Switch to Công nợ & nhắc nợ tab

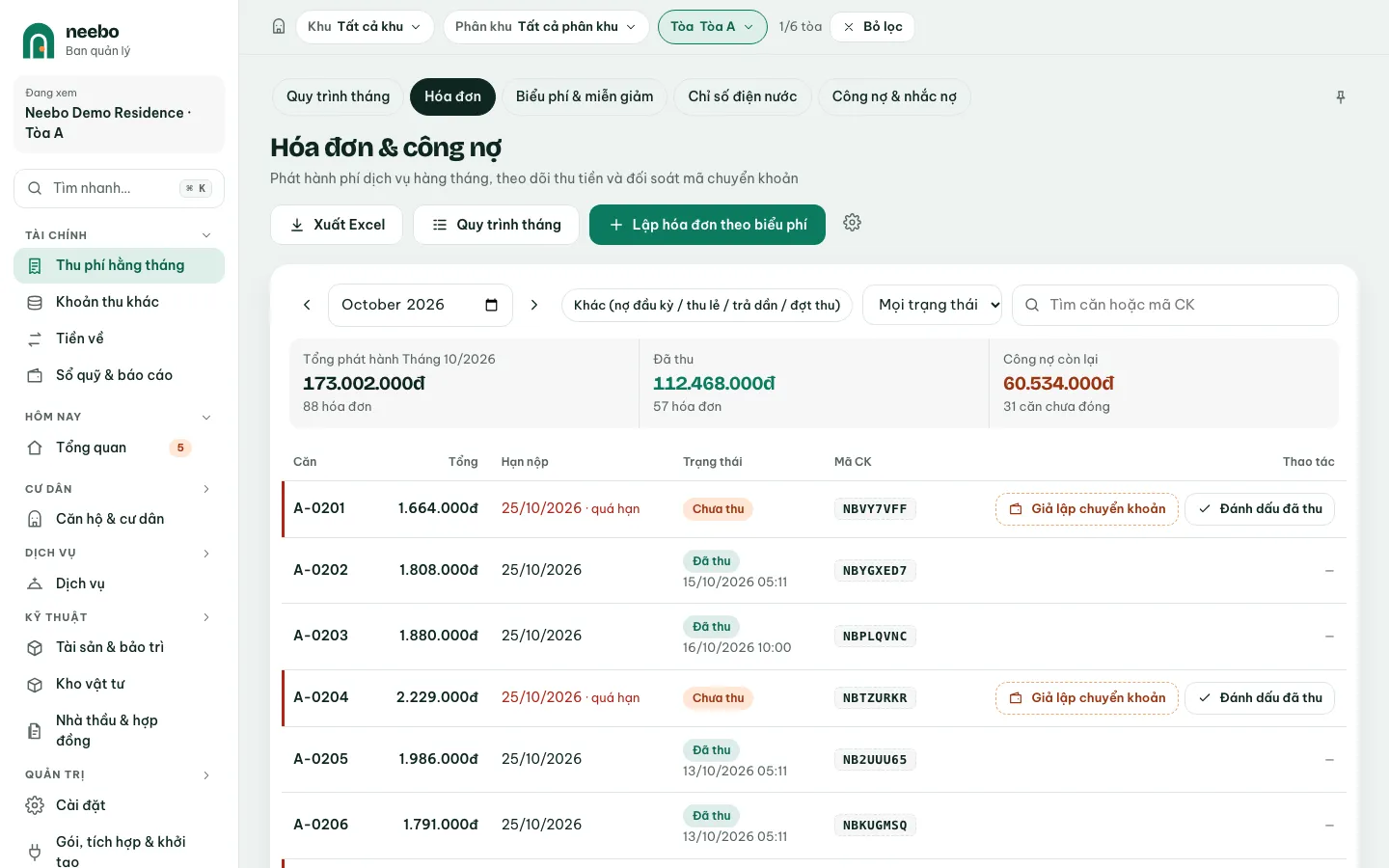pyautogui.click(x=894, y=96)
